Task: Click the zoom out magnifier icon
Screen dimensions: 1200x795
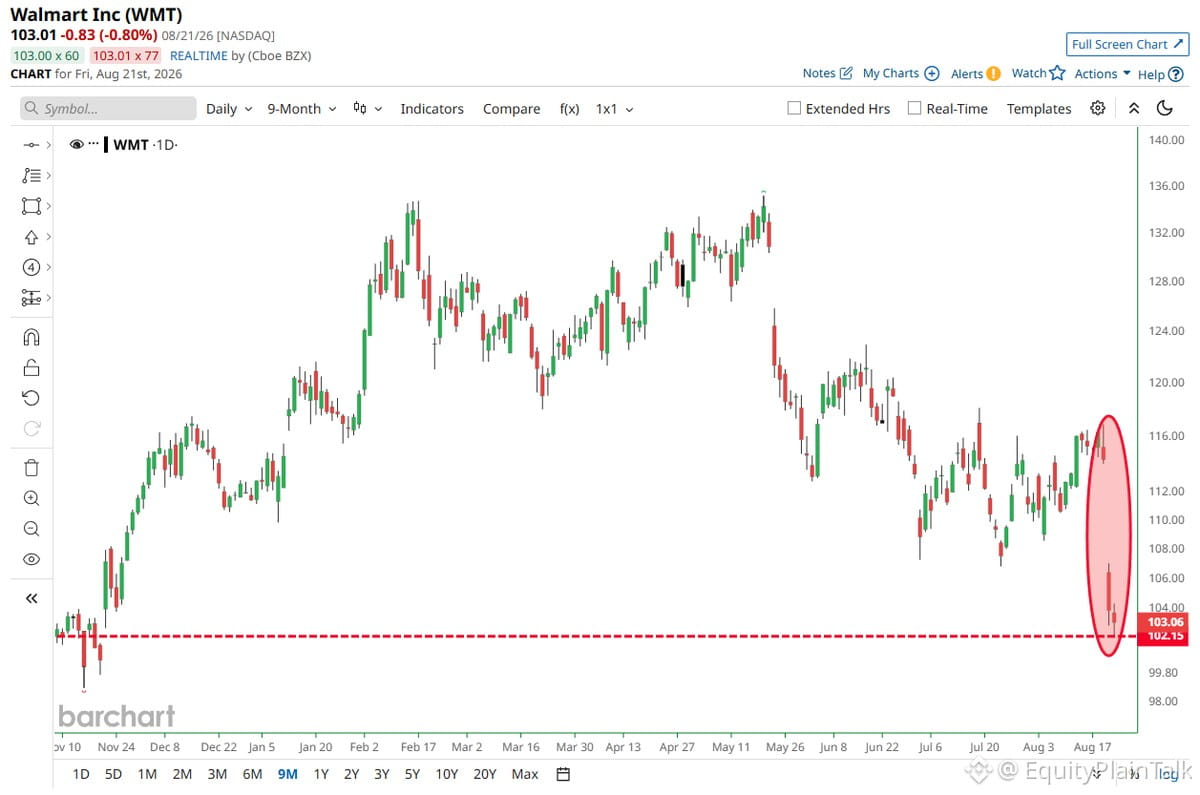Action: click(x=31, y=529)
